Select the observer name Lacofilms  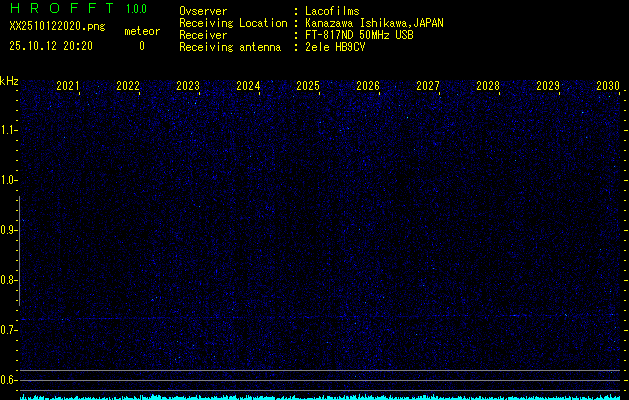332,11
